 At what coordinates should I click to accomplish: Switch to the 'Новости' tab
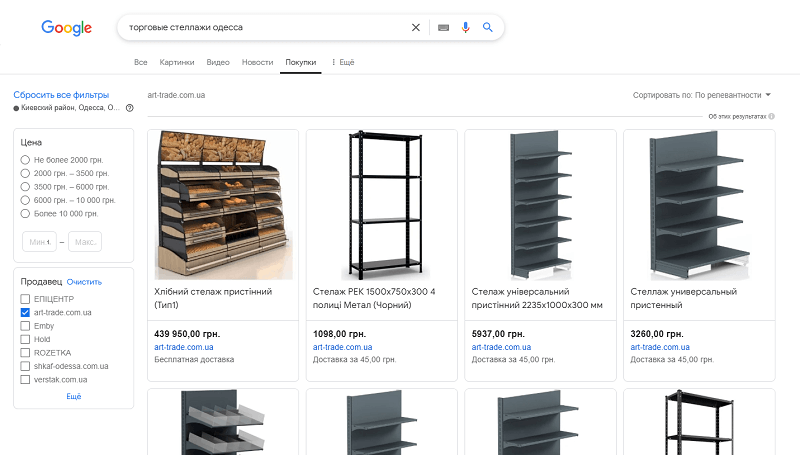click(x=258, y=62)
